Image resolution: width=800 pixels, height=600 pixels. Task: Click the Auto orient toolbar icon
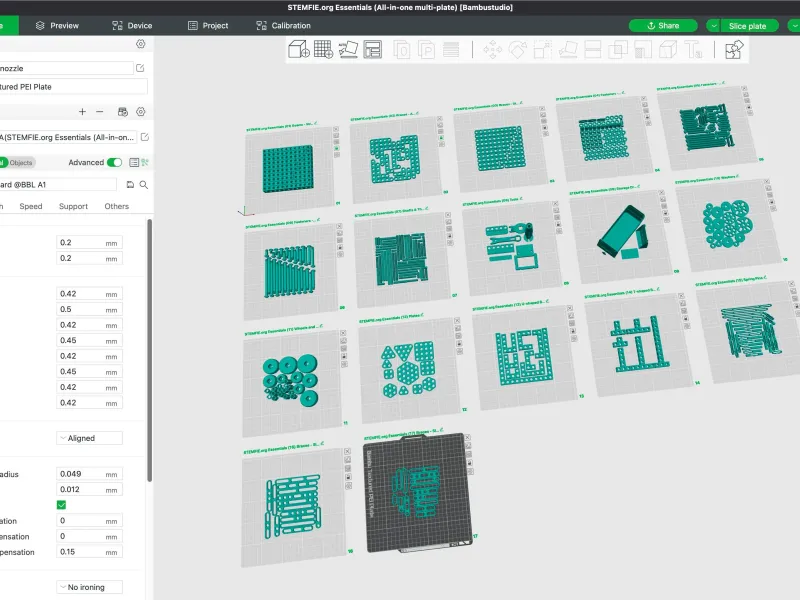(348, 50)
